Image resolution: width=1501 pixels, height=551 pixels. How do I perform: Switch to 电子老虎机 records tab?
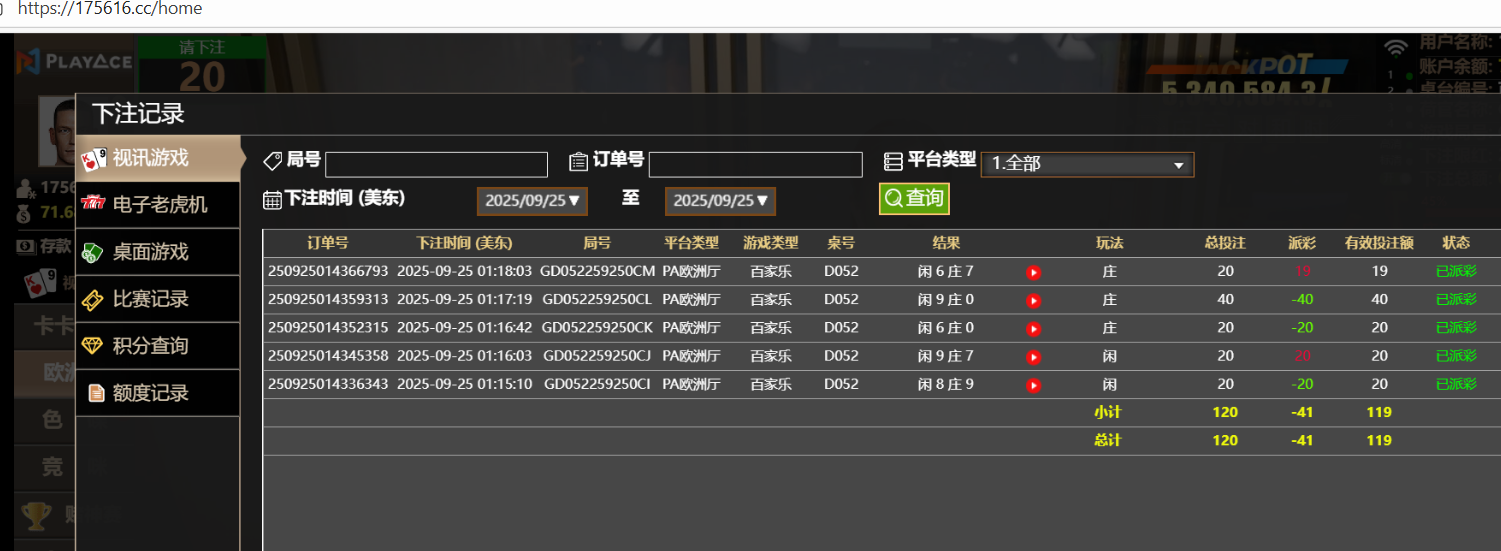[158, 205]
